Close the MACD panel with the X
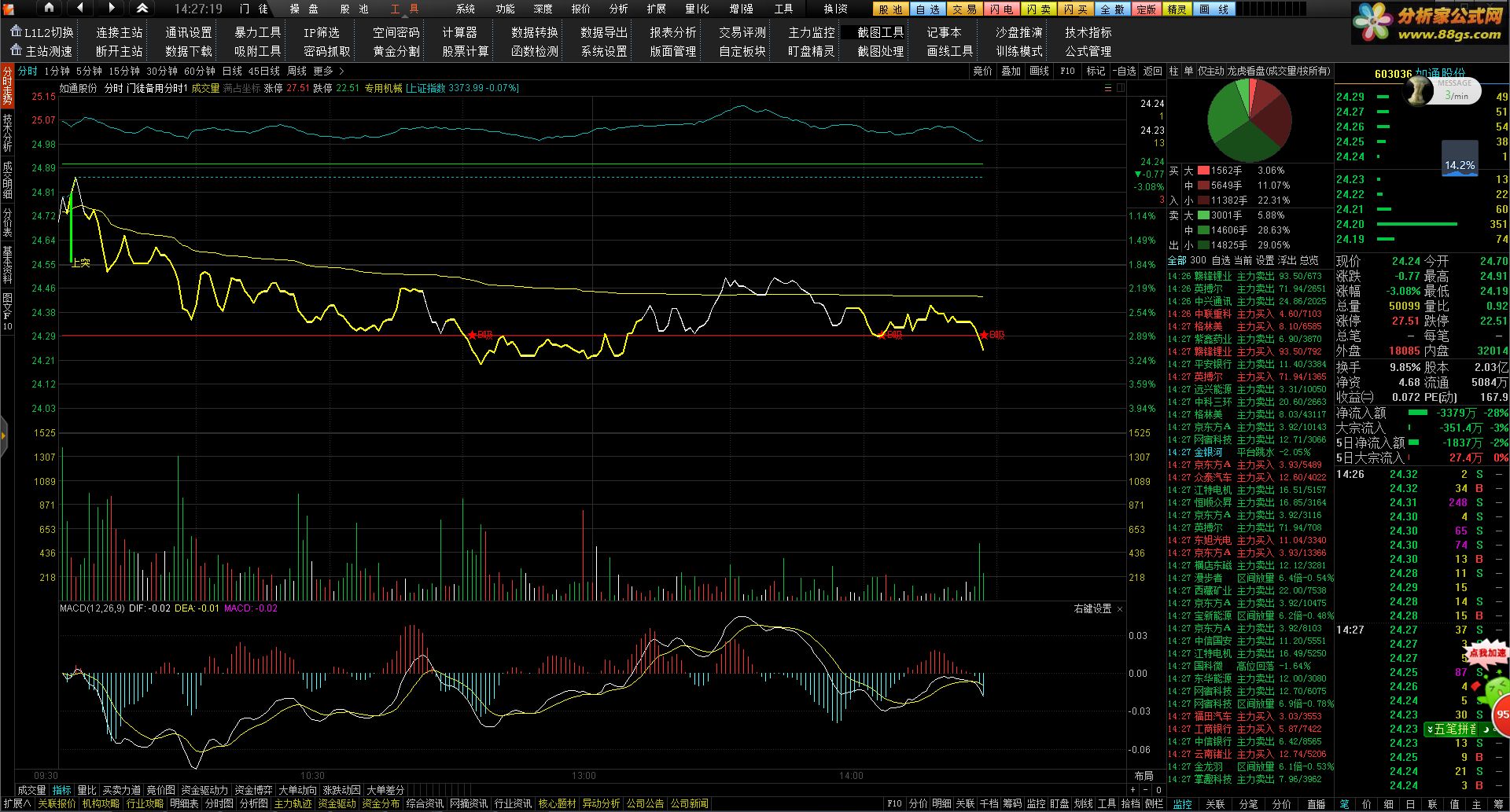This screenshot has height=812, width=1510. [1120, 609]
